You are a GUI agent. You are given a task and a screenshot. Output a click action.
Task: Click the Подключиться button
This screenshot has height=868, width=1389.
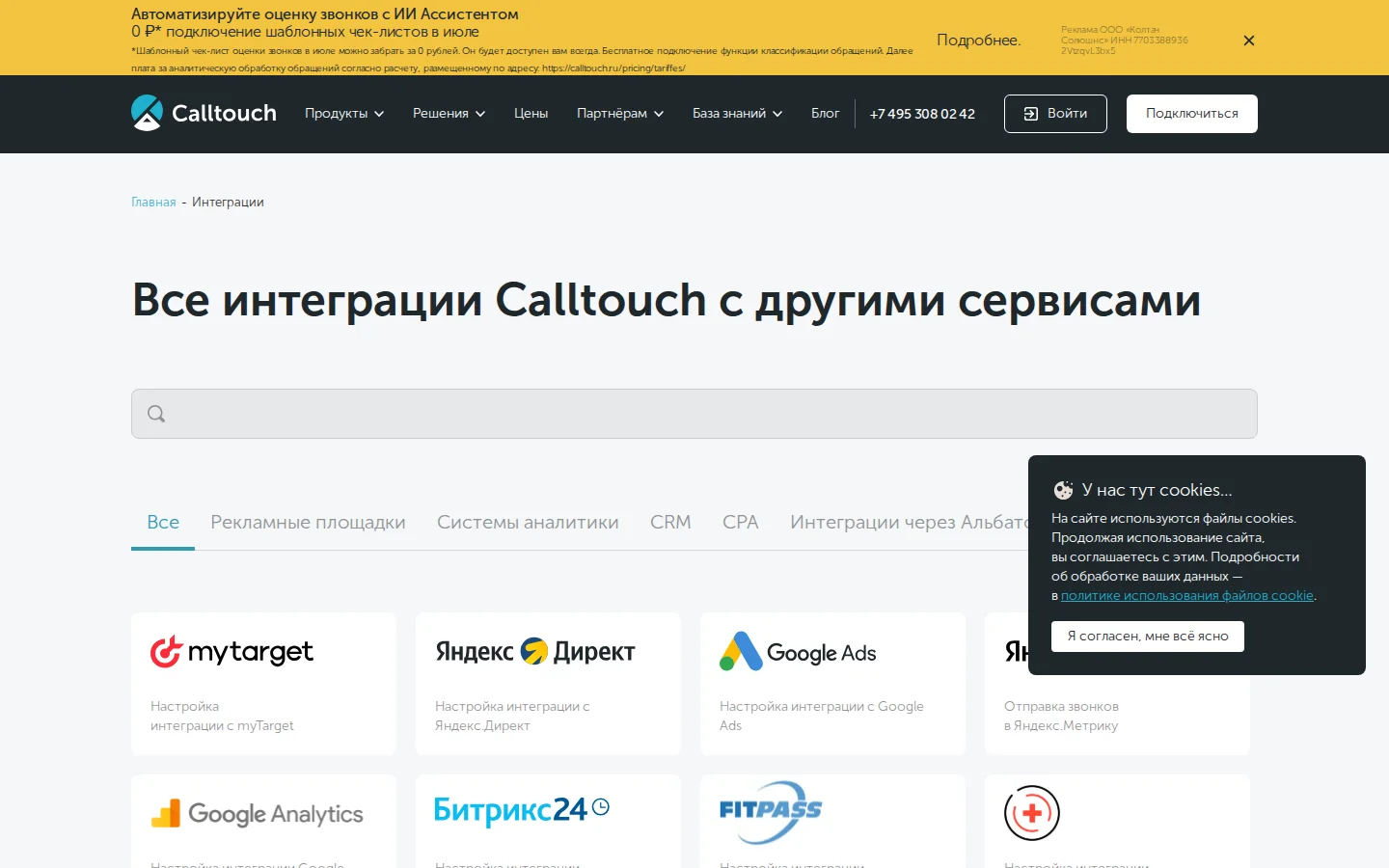[x=1192, y=114]
